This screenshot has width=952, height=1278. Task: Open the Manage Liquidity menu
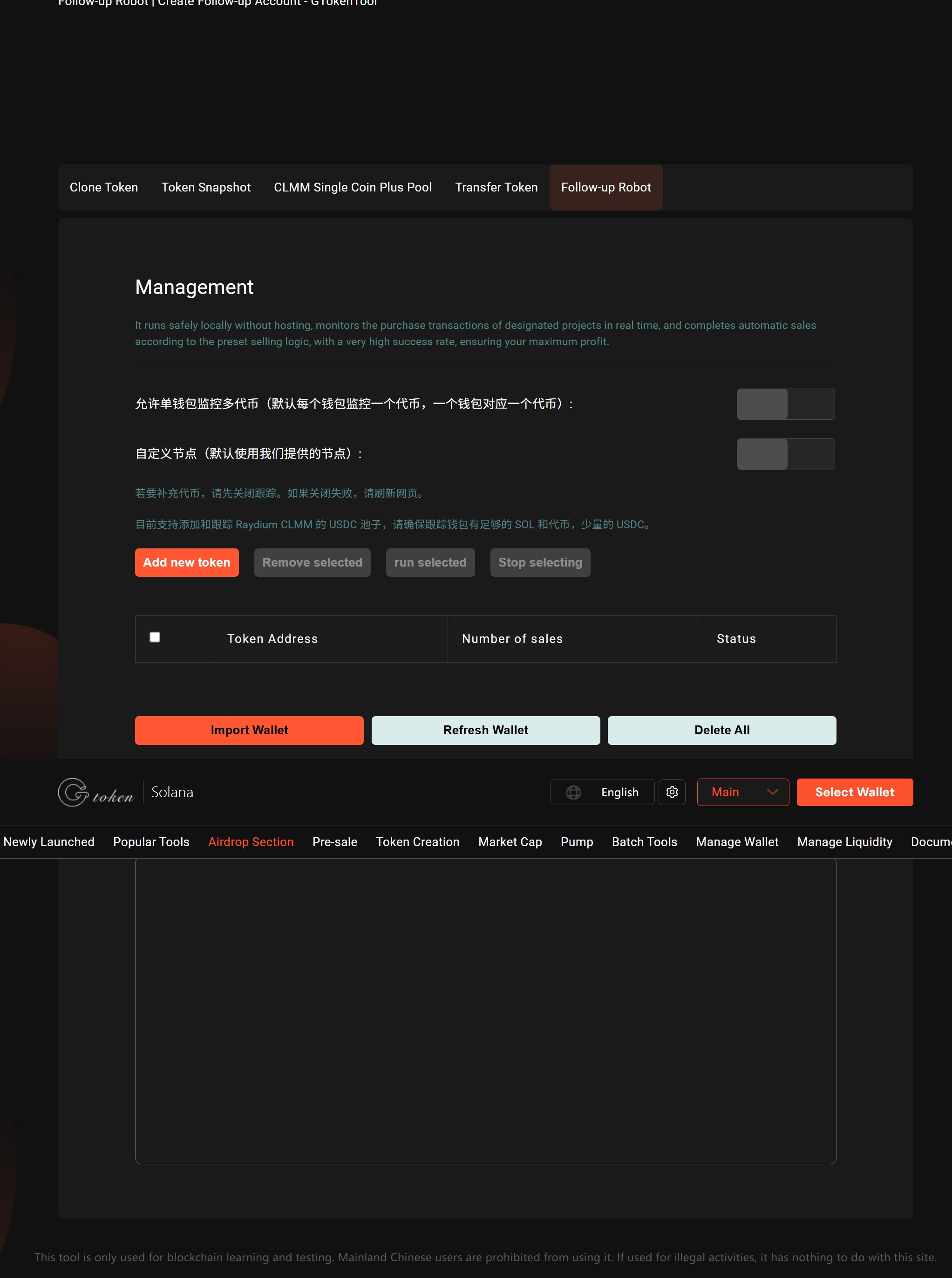(x=845, y=841)
